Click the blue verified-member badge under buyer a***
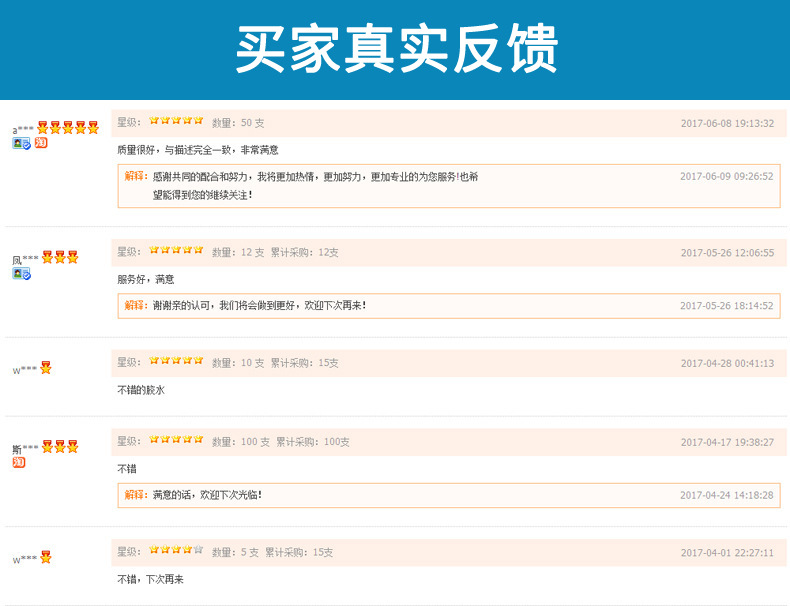 pos(21,143)
